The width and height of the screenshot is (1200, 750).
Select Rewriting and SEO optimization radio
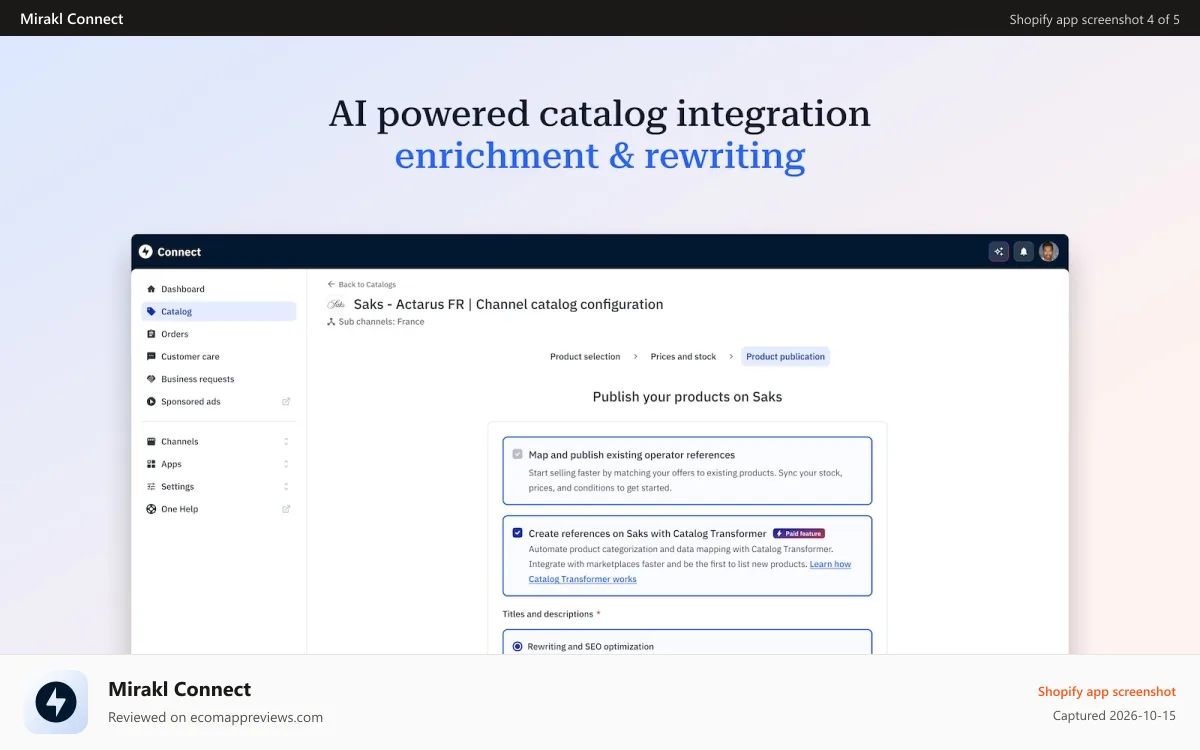517,646
